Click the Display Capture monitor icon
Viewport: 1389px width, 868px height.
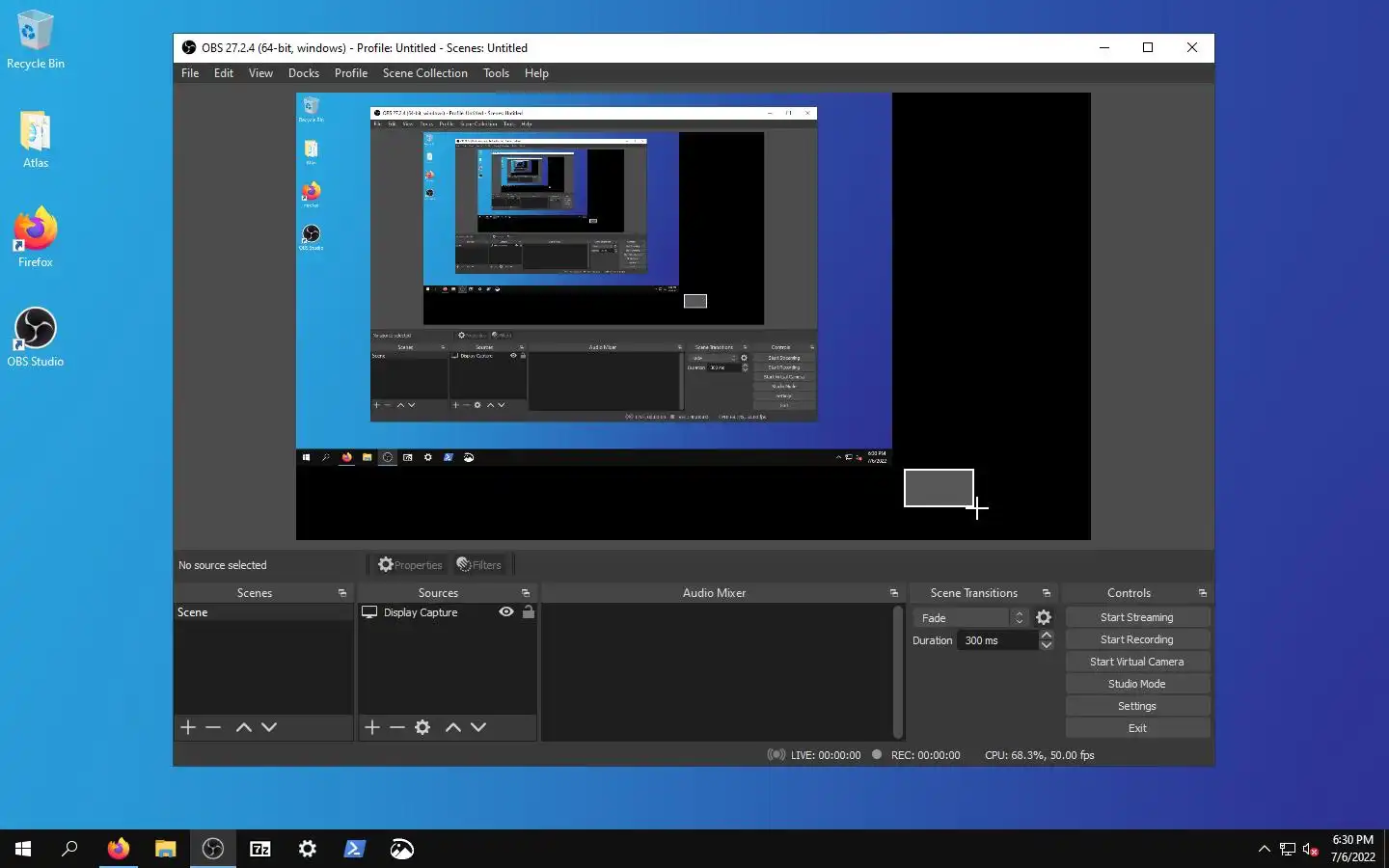tap(369, 612)
